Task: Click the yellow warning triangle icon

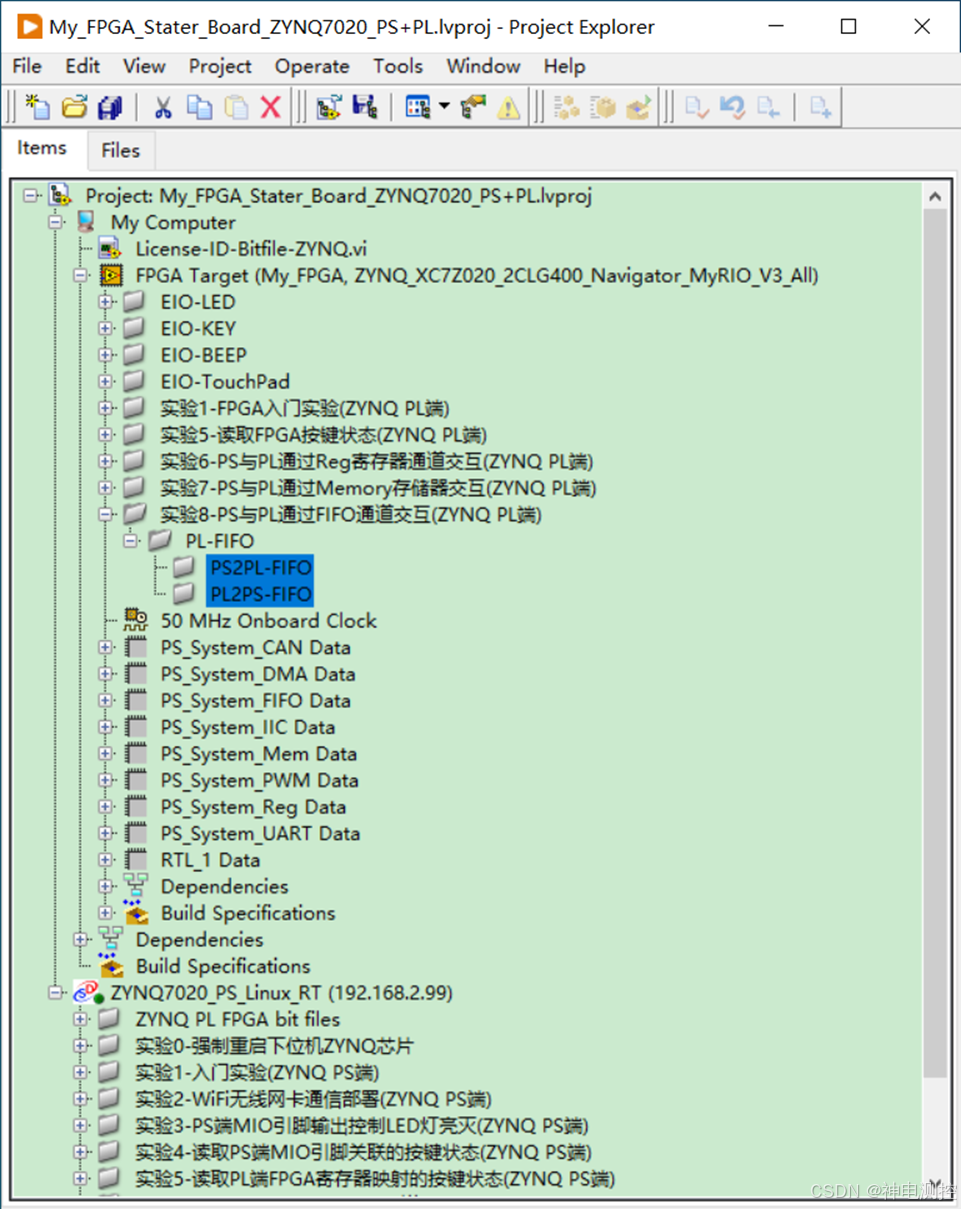Action: (x=509, y=107)
